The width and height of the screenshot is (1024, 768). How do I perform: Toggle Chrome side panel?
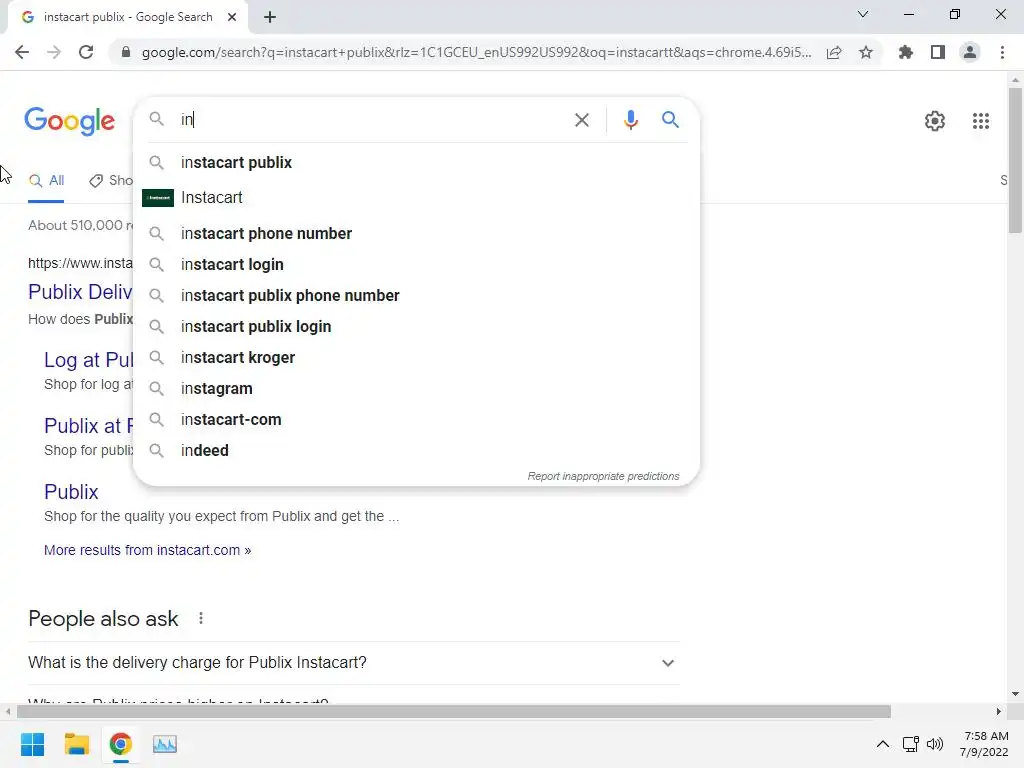pyautogui.click(x=937, y=52)
